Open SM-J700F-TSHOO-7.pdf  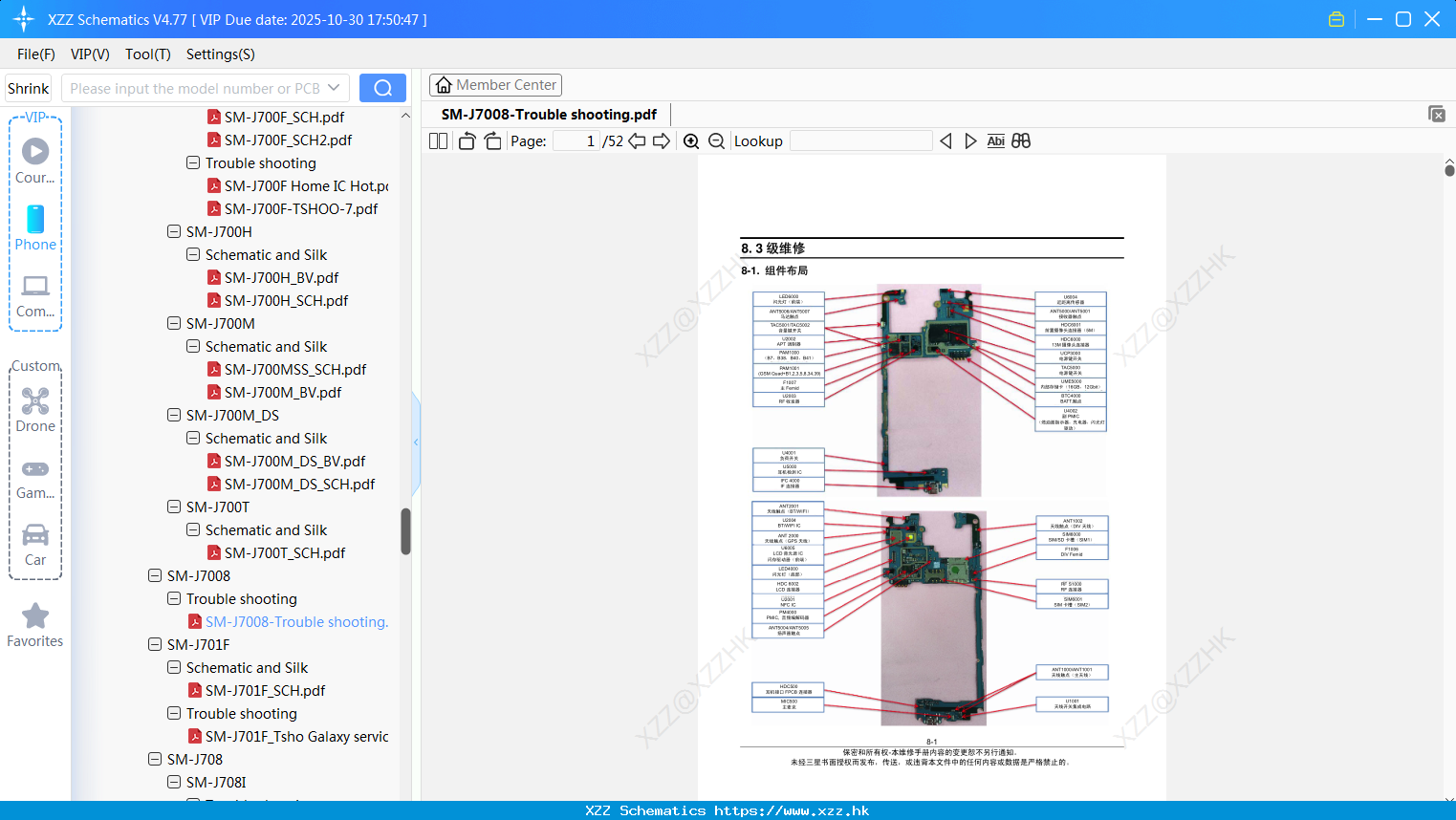[293, 208]
